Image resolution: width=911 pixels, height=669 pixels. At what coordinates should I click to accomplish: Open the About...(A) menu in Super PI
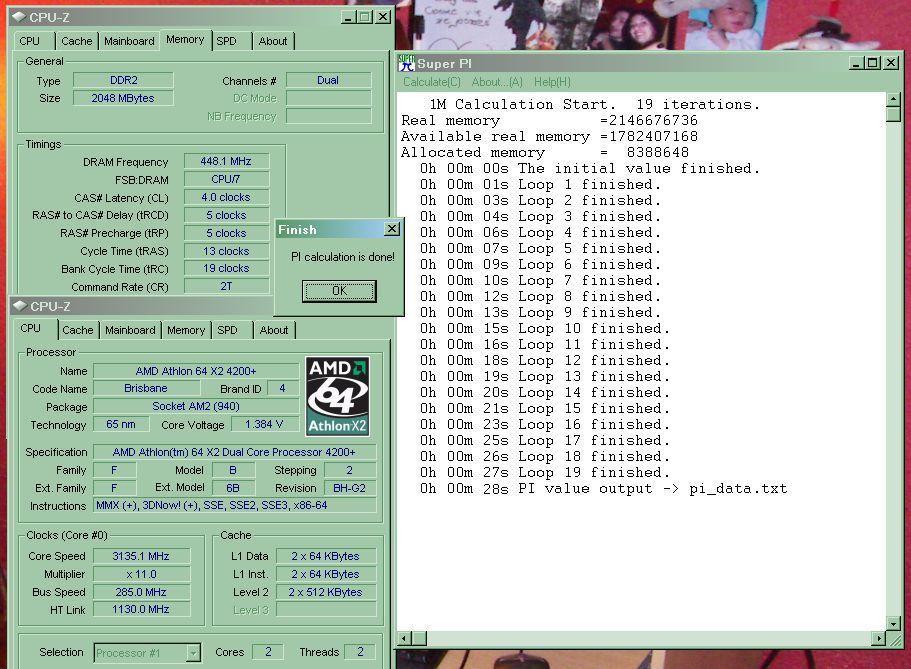497,82
